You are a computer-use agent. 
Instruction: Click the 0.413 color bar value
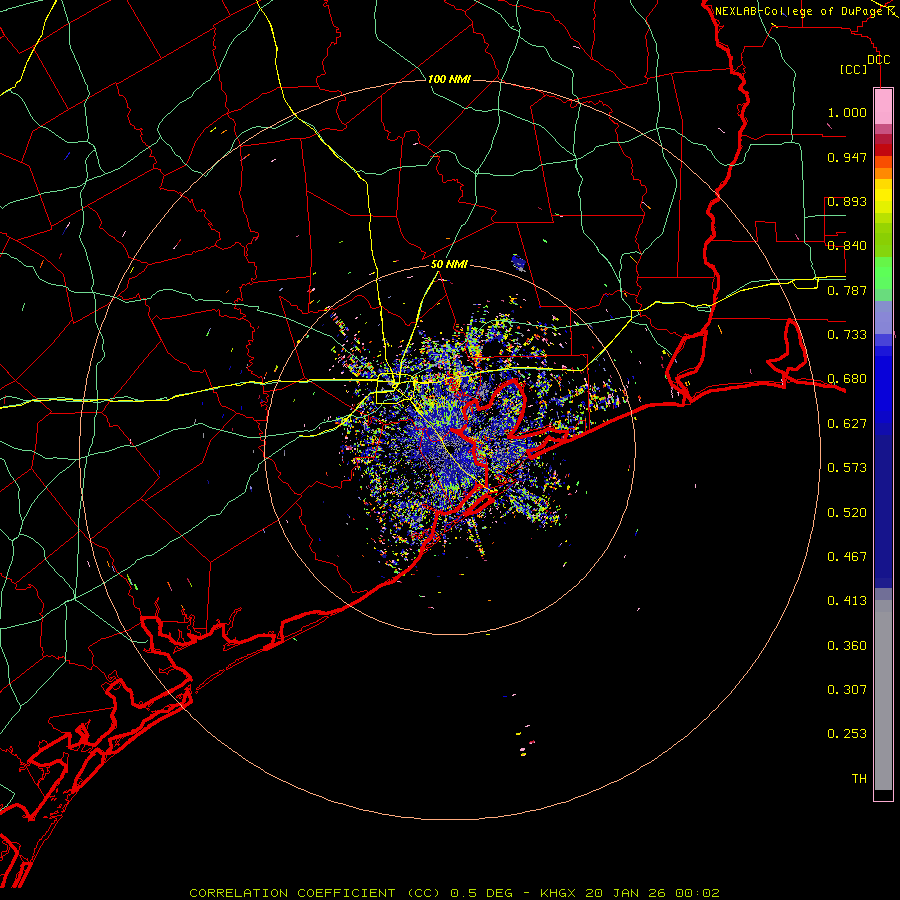847,600
